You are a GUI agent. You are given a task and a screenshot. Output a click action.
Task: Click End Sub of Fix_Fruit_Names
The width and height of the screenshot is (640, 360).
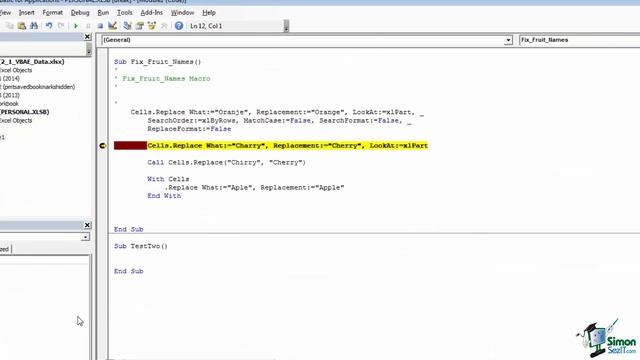(x=129, y=229)
